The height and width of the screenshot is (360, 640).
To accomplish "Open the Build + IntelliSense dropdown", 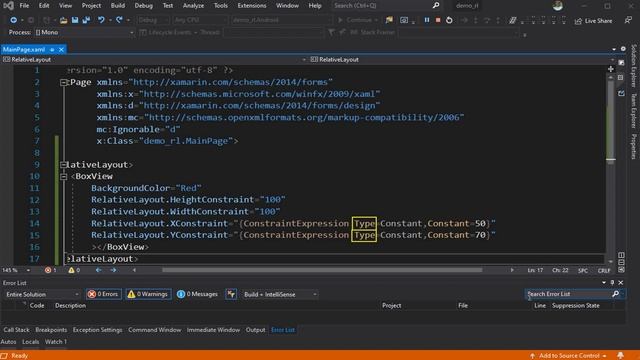I will (x=280, y=294).
